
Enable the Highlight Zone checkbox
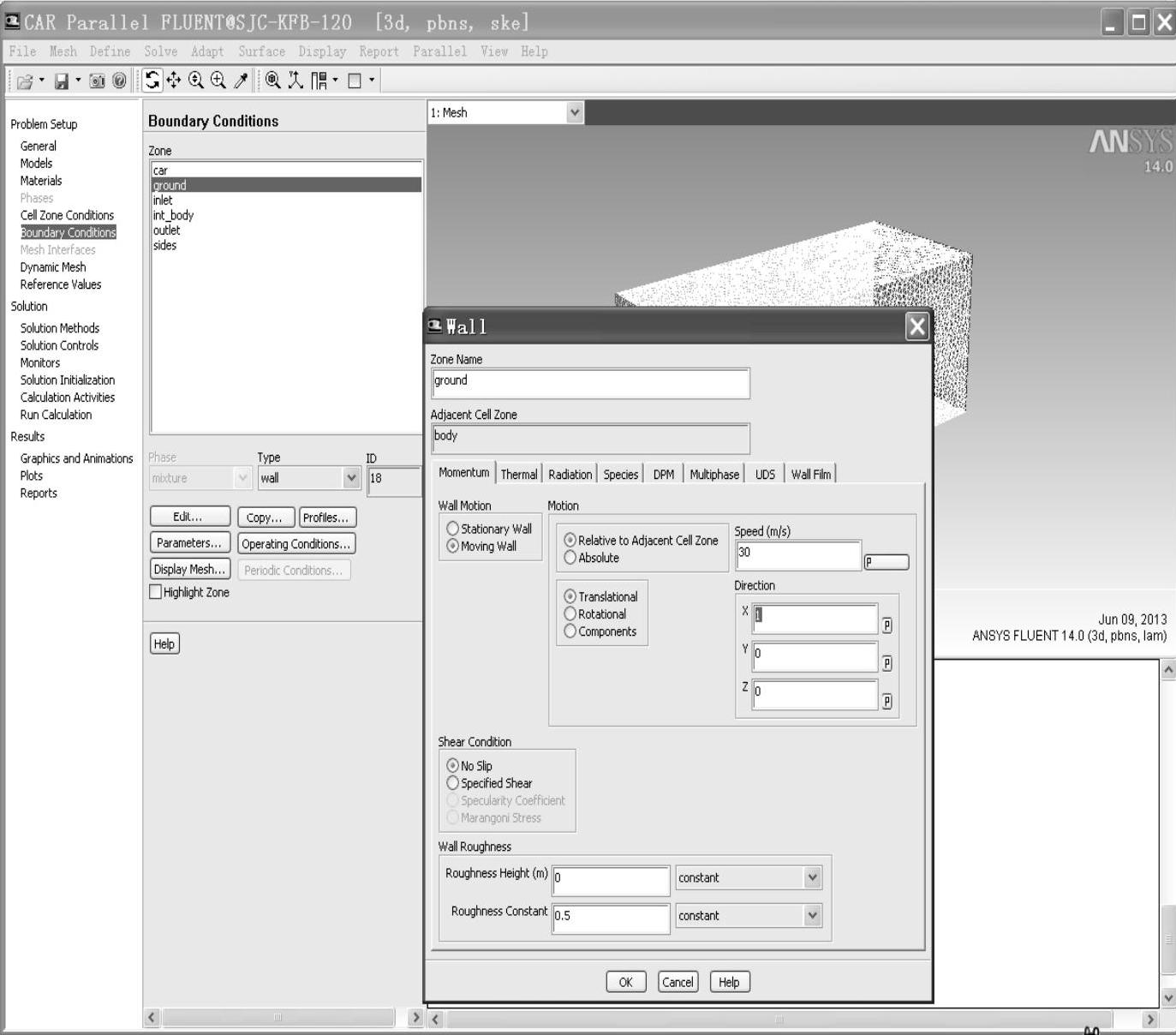156,592
